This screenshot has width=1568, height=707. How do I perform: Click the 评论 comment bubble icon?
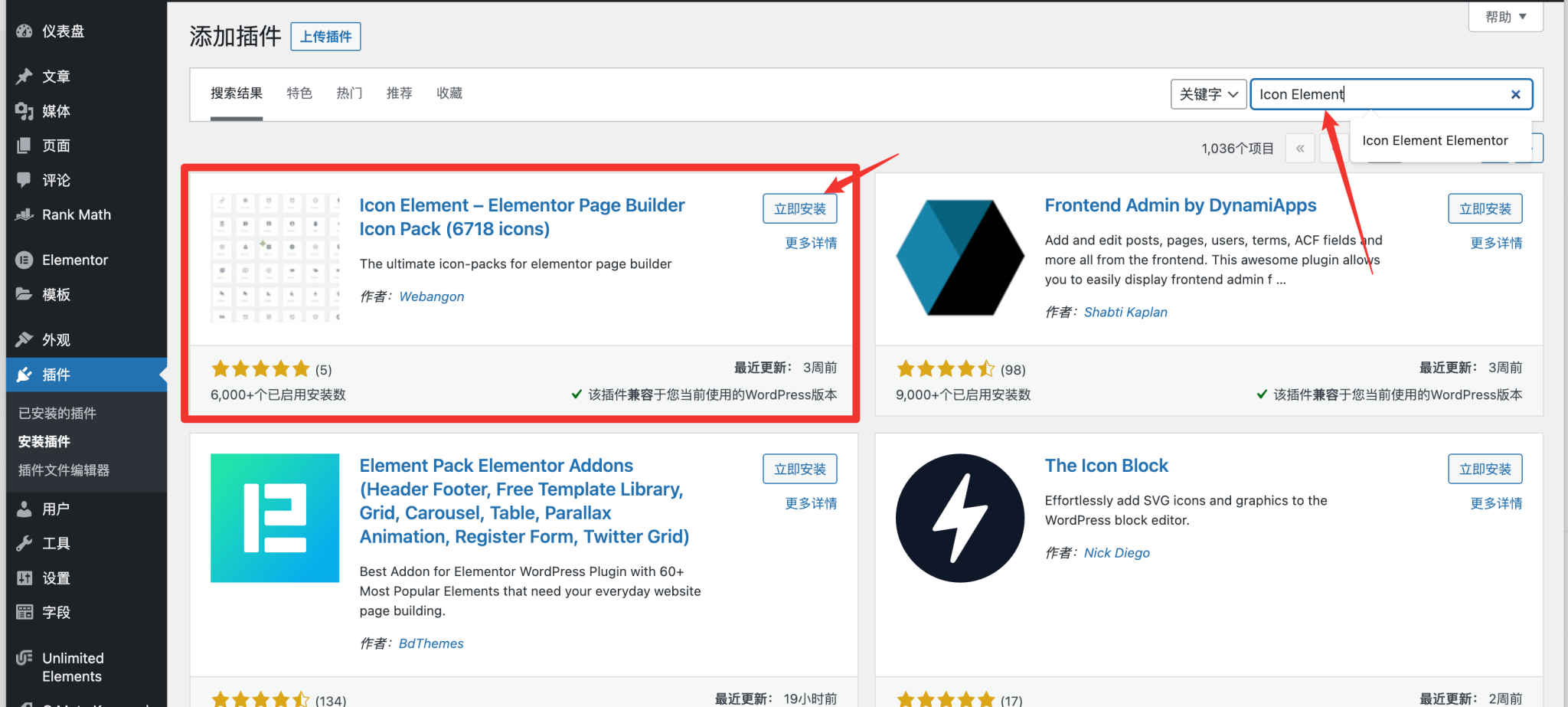pyautogui.click(x=24, y=180)
